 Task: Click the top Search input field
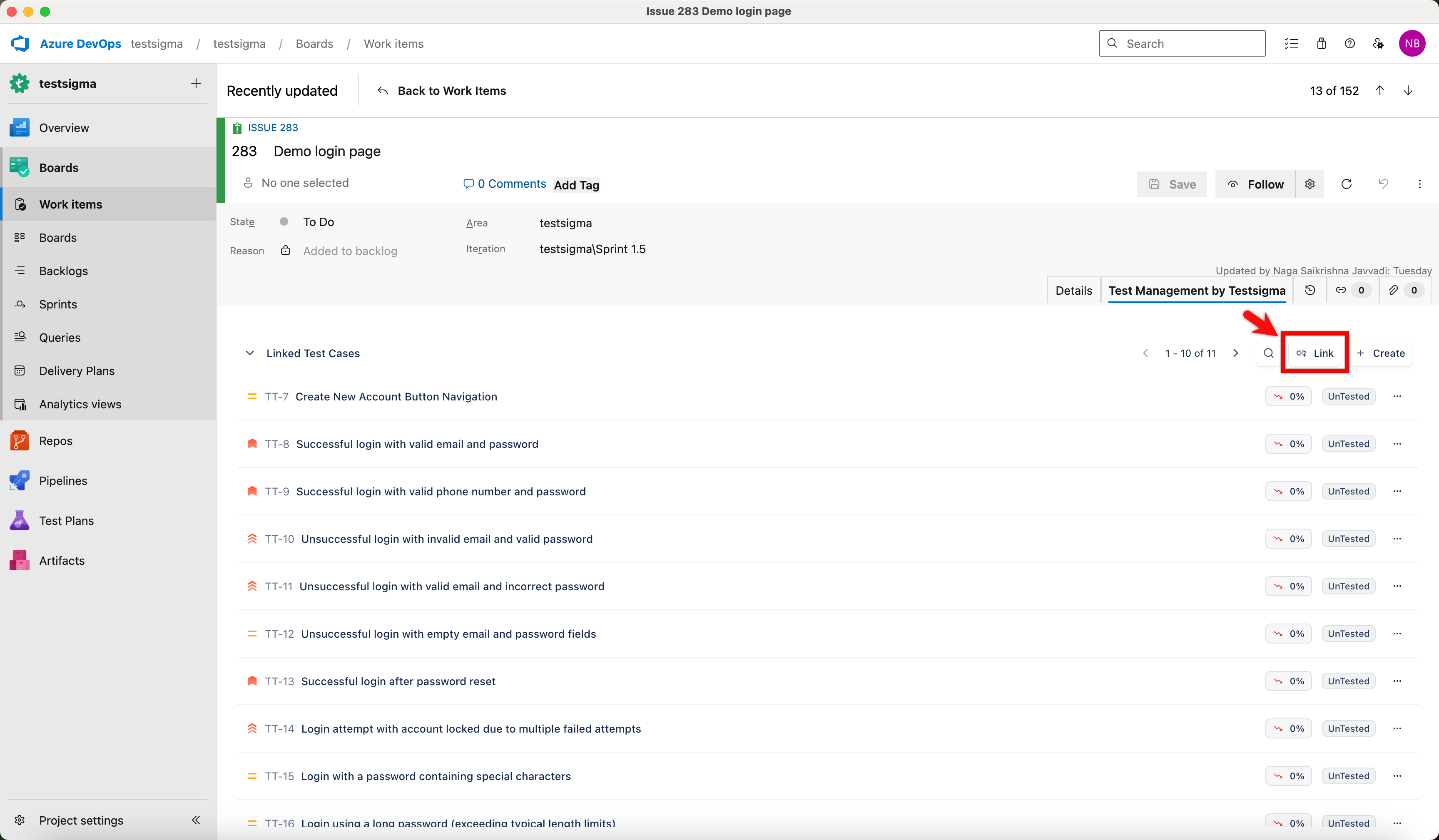(1182, 43)
